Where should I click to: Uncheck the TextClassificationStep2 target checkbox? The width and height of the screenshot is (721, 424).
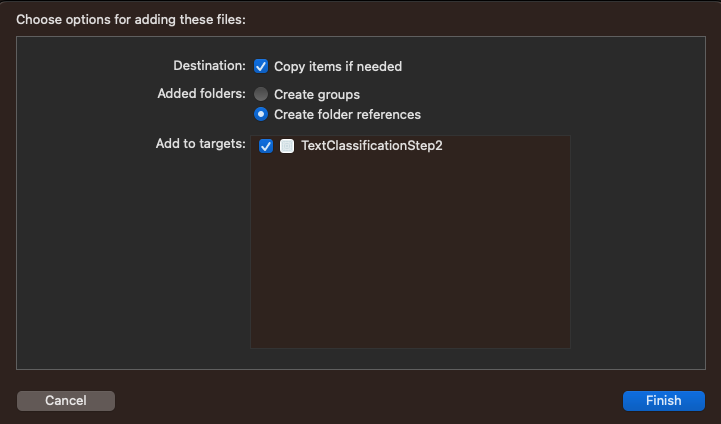266,146
